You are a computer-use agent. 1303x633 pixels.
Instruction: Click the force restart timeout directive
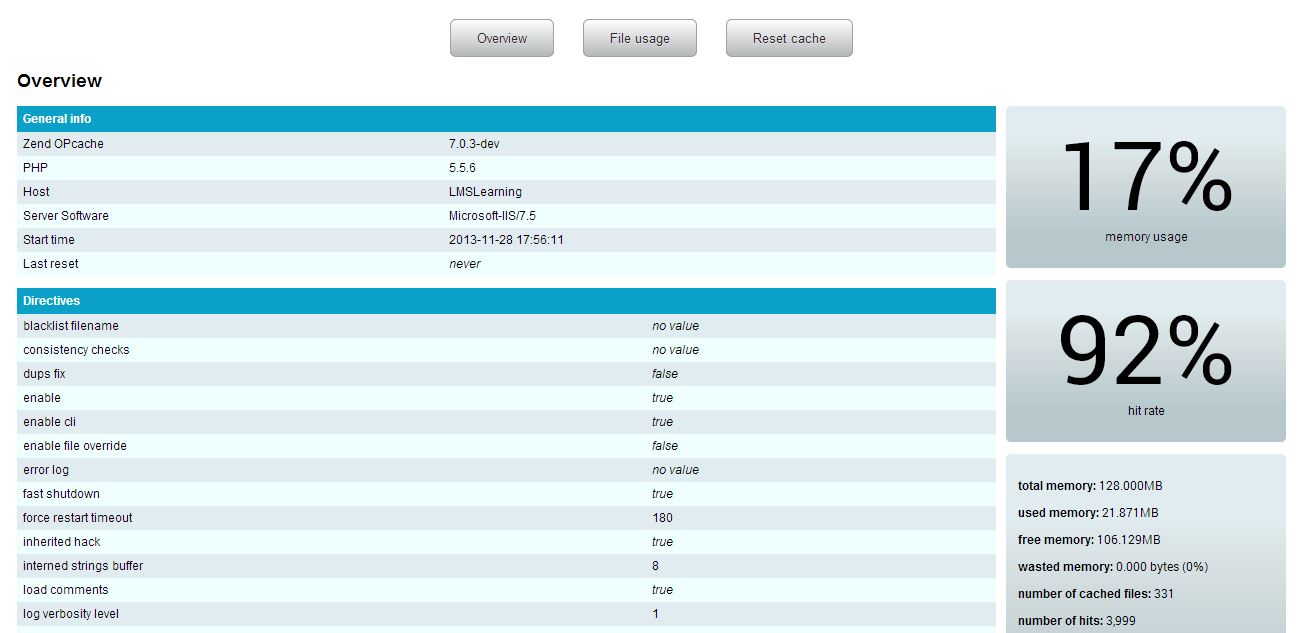coord(78,518)
